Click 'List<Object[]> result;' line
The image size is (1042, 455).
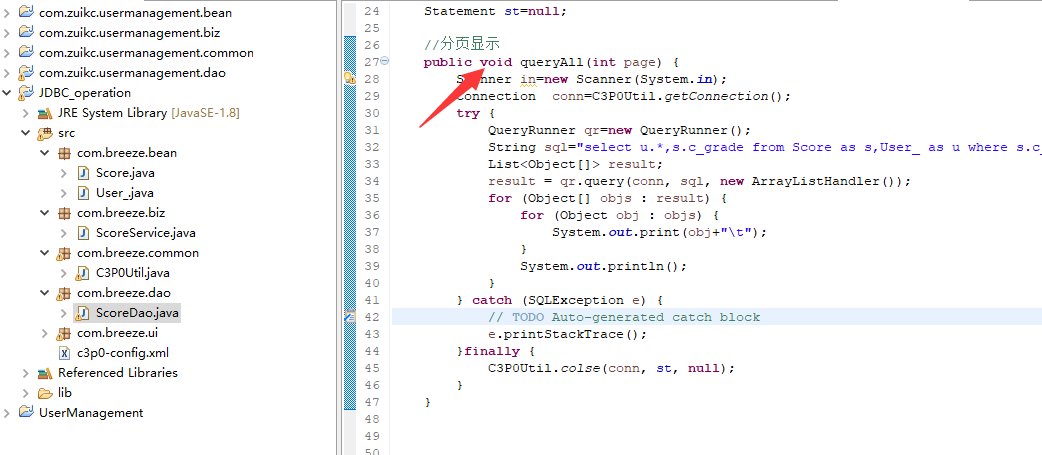pyautogui.click(x=575, y=164)
